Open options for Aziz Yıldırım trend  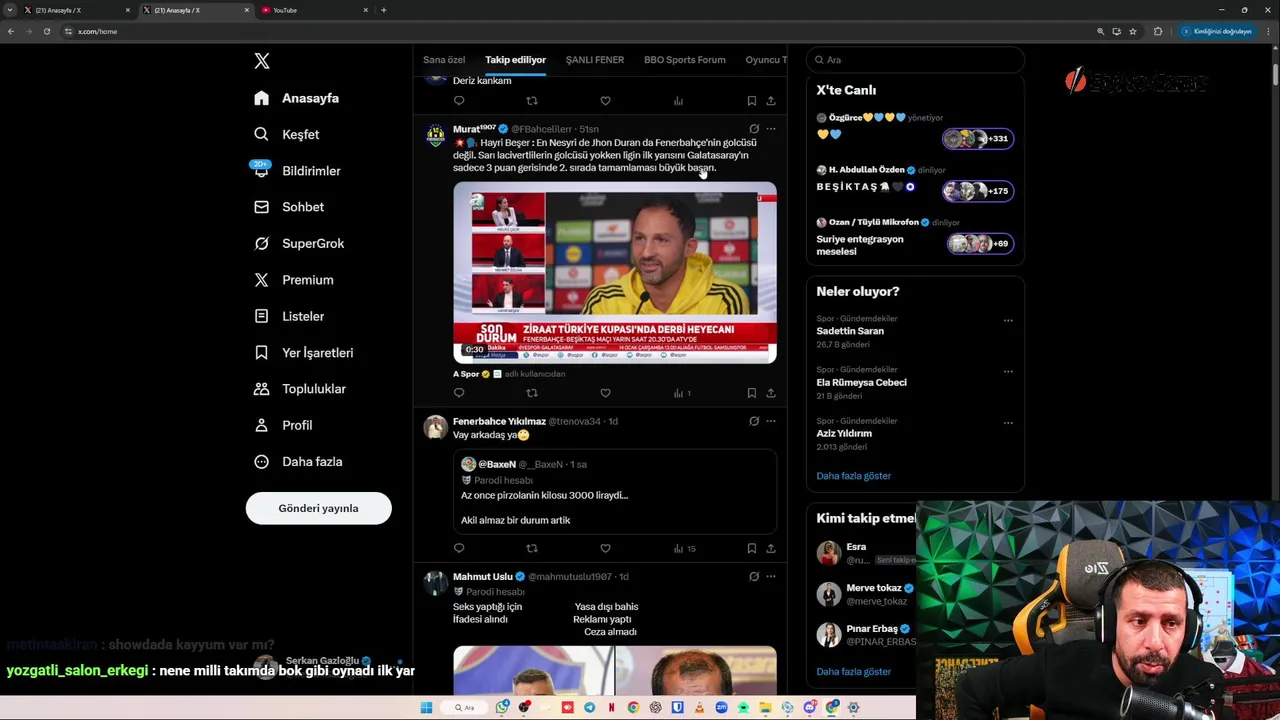tap(1008, 423)
